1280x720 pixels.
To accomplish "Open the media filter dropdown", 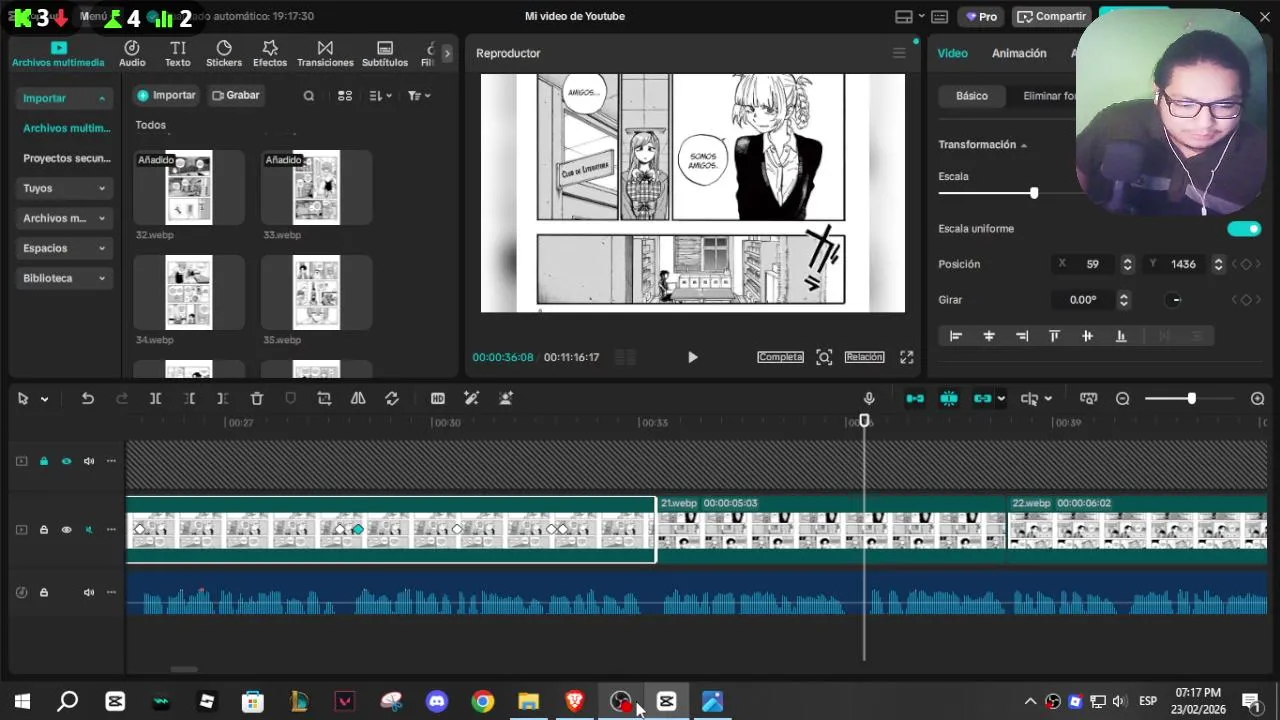I will pyautogui.click(x=419, y=96).
